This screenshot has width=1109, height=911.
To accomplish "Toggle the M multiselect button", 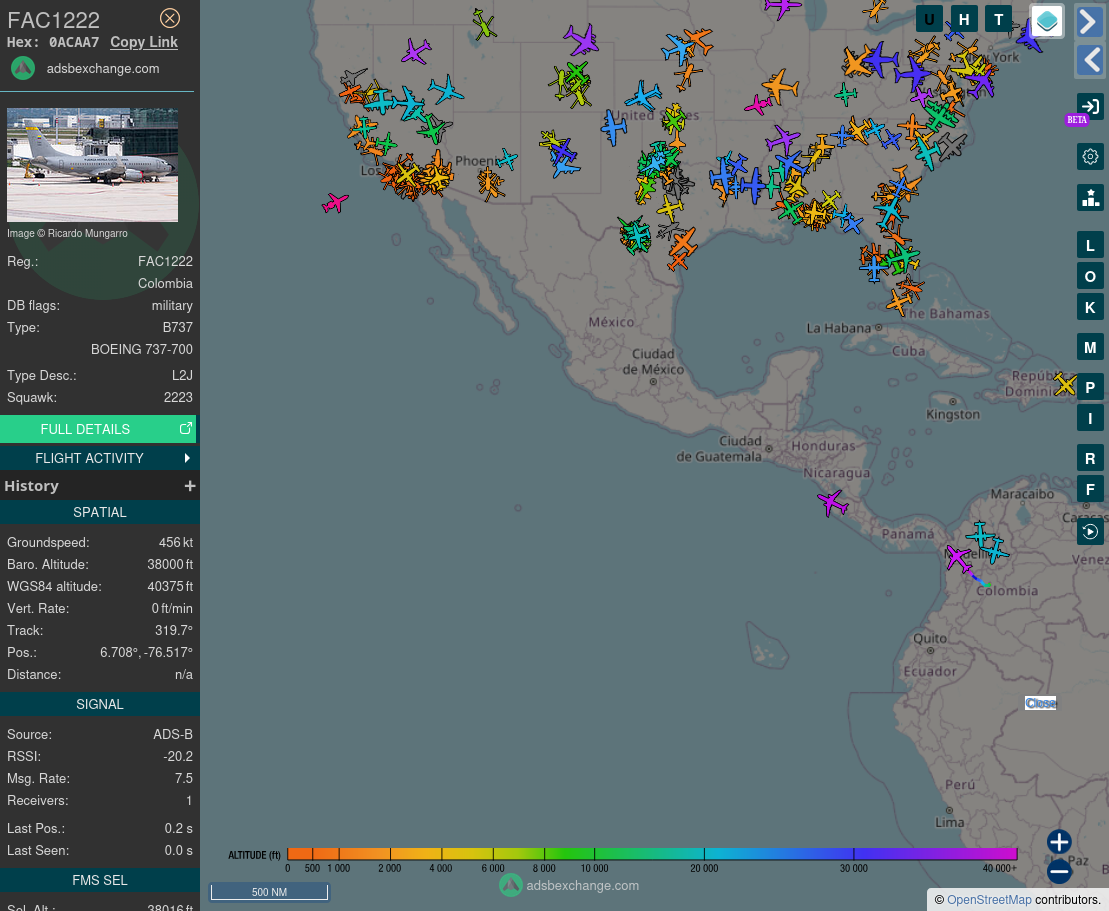I will pyautogui.click(x=1090, y=347).
